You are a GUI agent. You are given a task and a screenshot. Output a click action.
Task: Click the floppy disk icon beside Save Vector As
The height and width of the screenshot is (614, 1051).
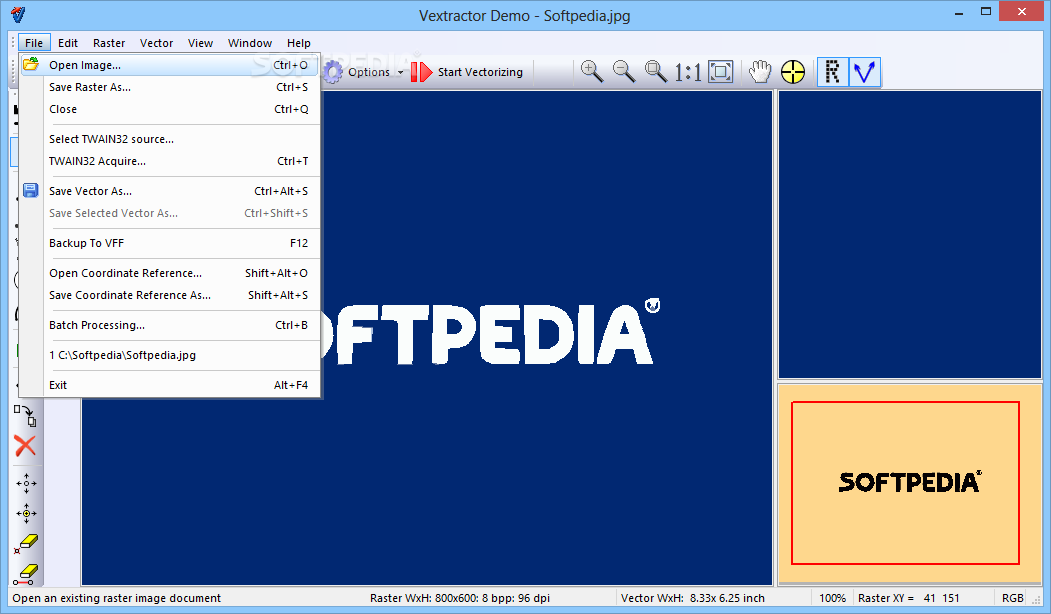click(31, 190)
